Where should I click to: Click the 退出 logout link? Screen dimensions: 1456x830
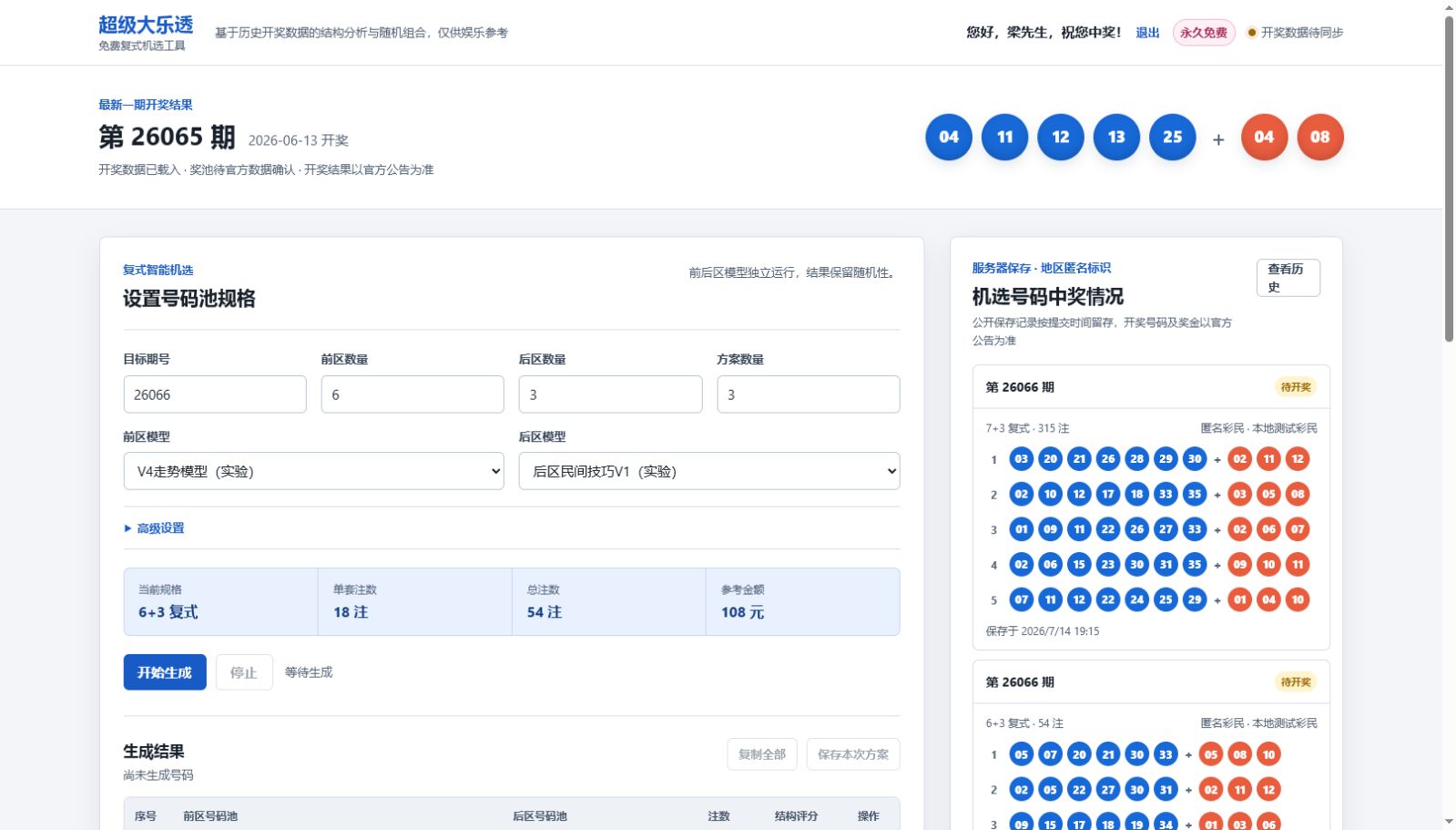click(x=1147, y=33)
